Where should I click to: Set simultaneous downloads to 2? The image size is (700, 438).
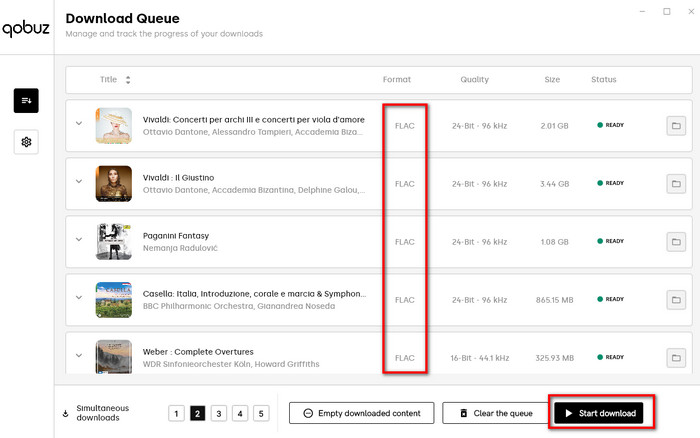(197, 413)
